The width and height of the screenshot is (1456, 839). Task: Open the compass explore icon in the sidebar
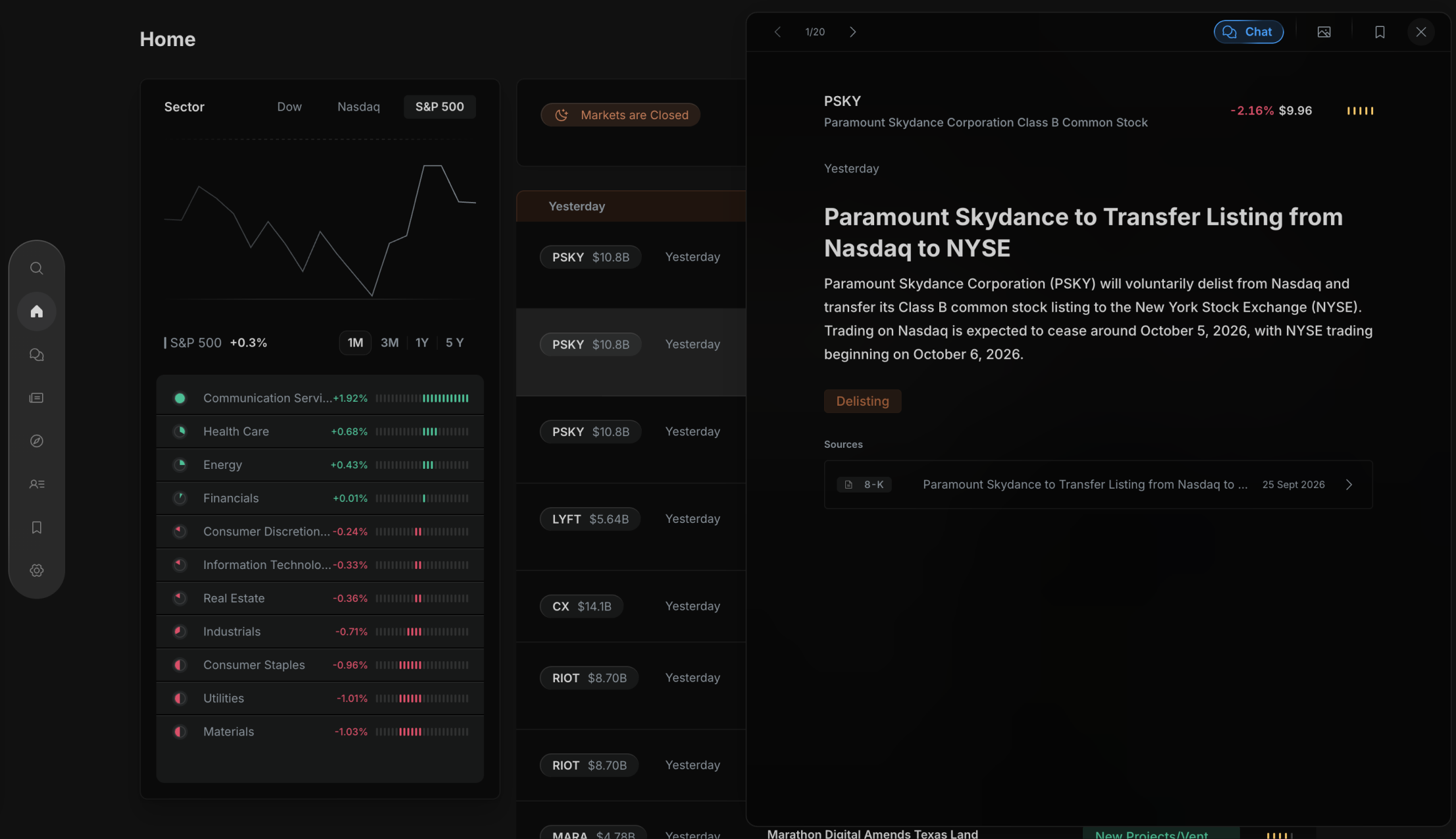37,441
